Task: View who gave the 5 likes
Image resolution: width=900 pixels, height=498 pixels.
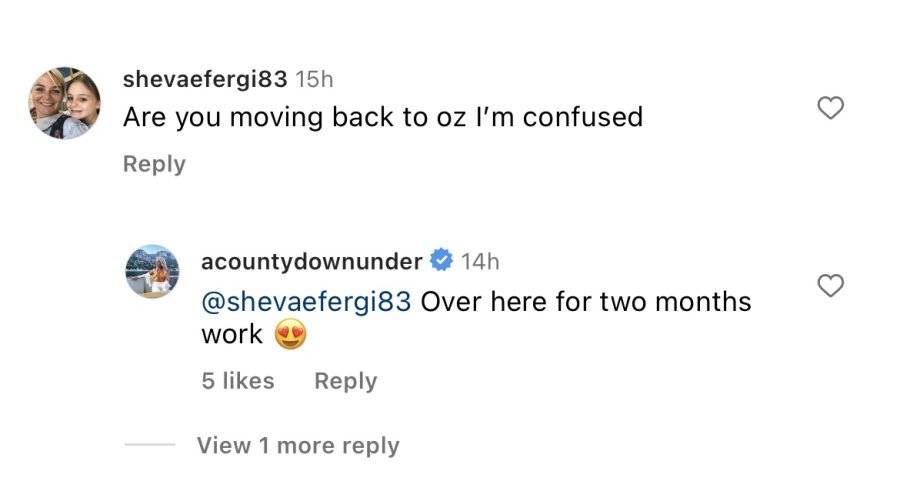Action: tap(238, 381)
